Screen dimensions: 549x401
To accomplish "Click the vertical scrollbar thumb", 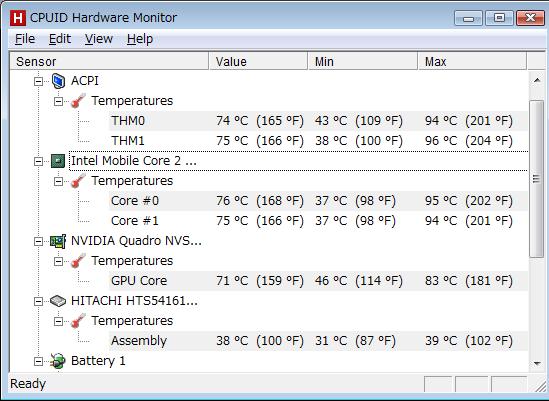I will click(x=537, y=179).
